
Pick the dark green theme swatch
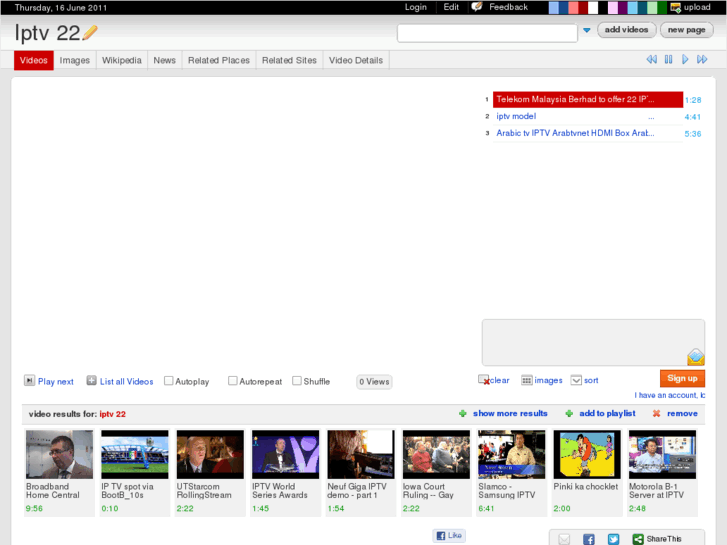coord(662,7)
